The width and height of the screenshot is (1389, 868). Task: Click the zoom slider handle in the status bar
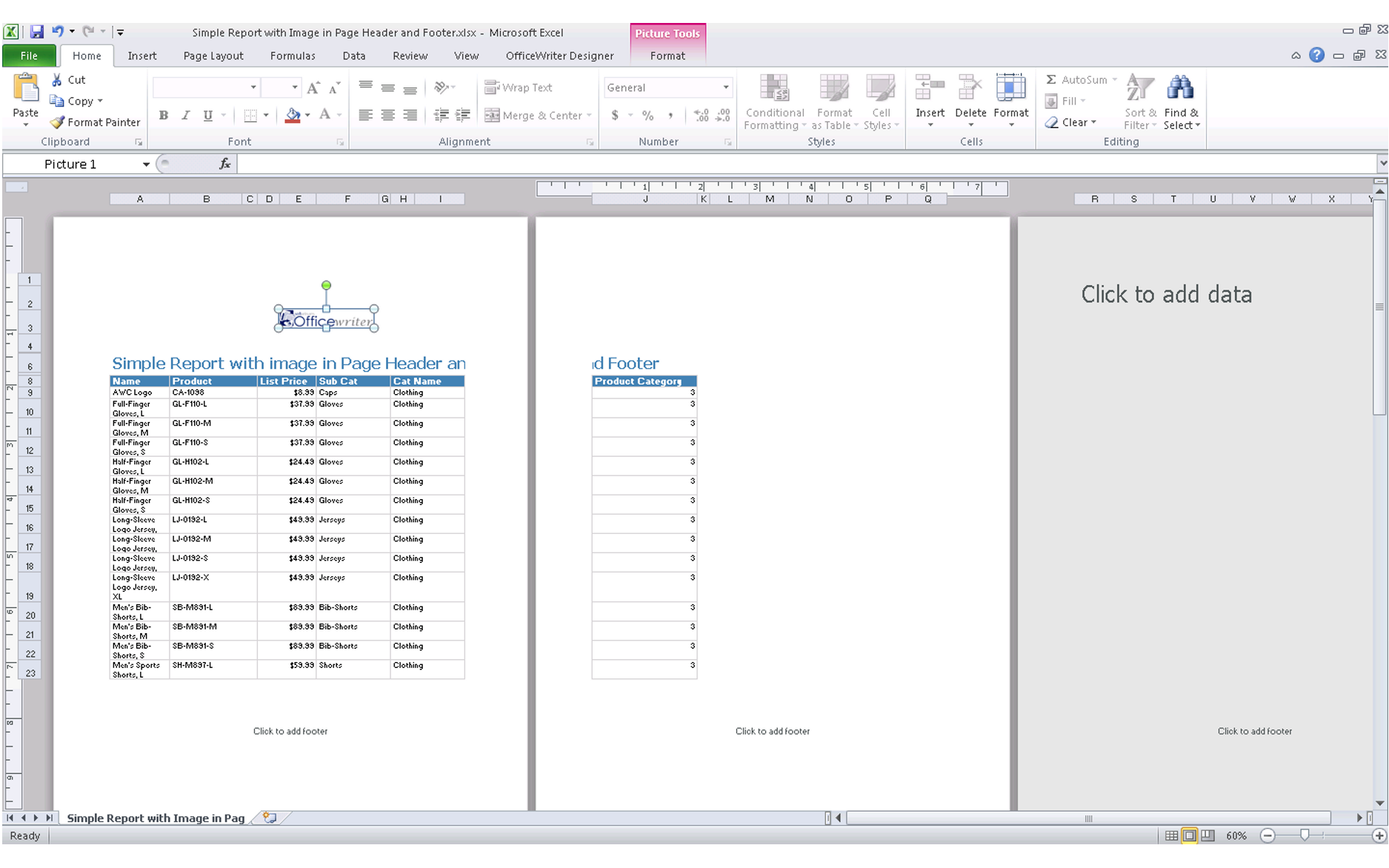[1305, 835]
